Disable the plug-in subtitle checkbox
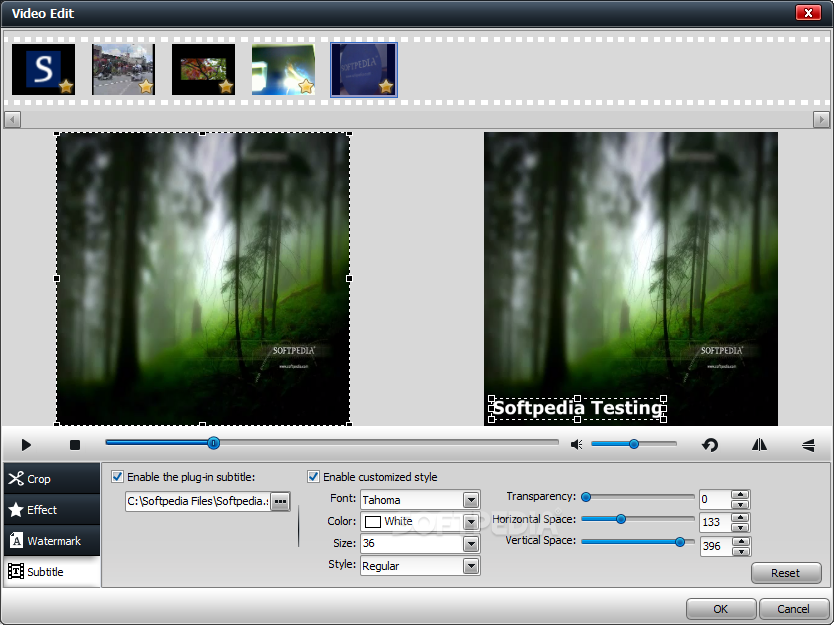 [x=118, y=477]
